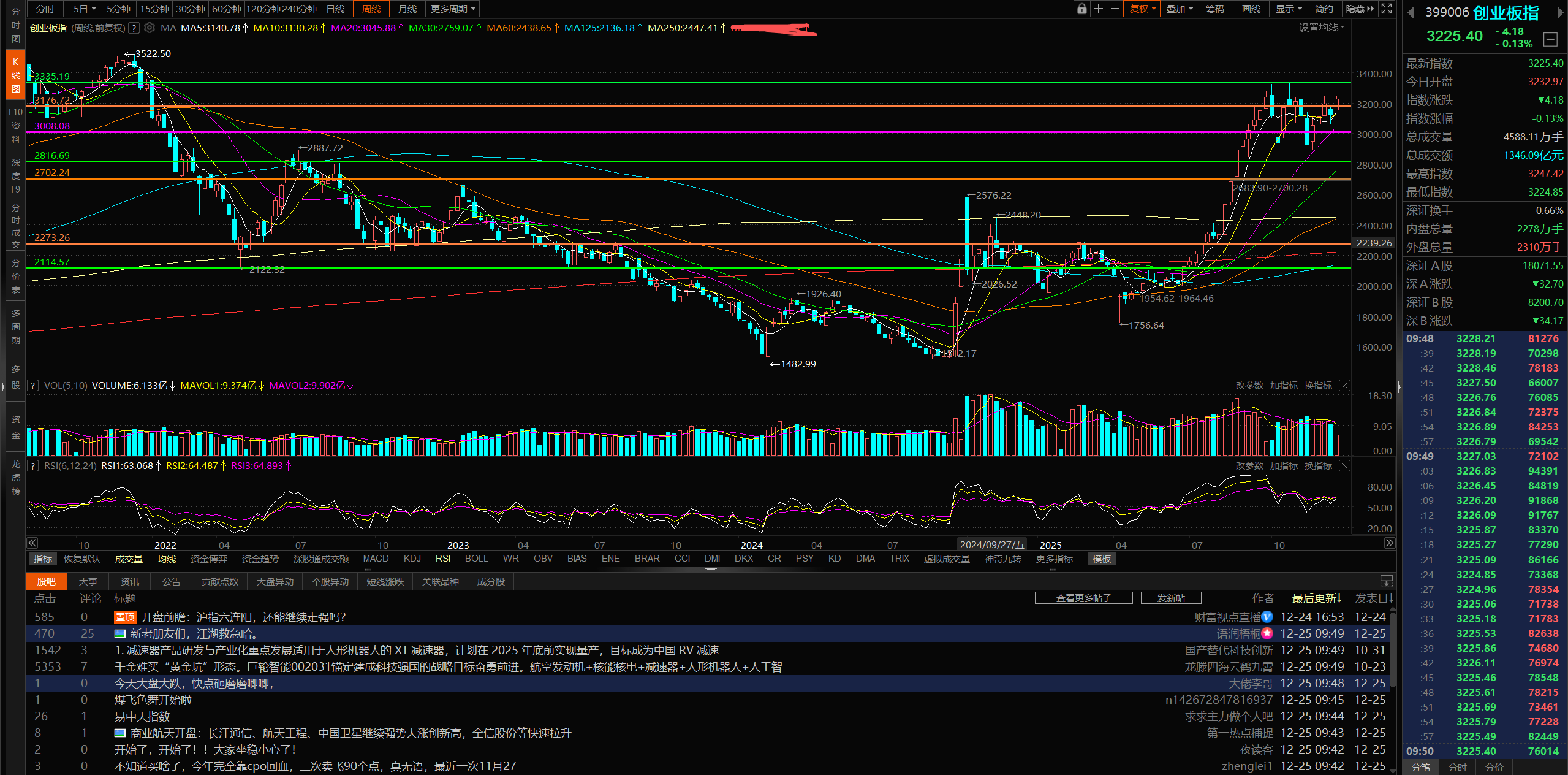Screen dimensions: 1568x775
Task: Open post 开盘前瞻：沪指六连阳
Action: pos(243,617)
